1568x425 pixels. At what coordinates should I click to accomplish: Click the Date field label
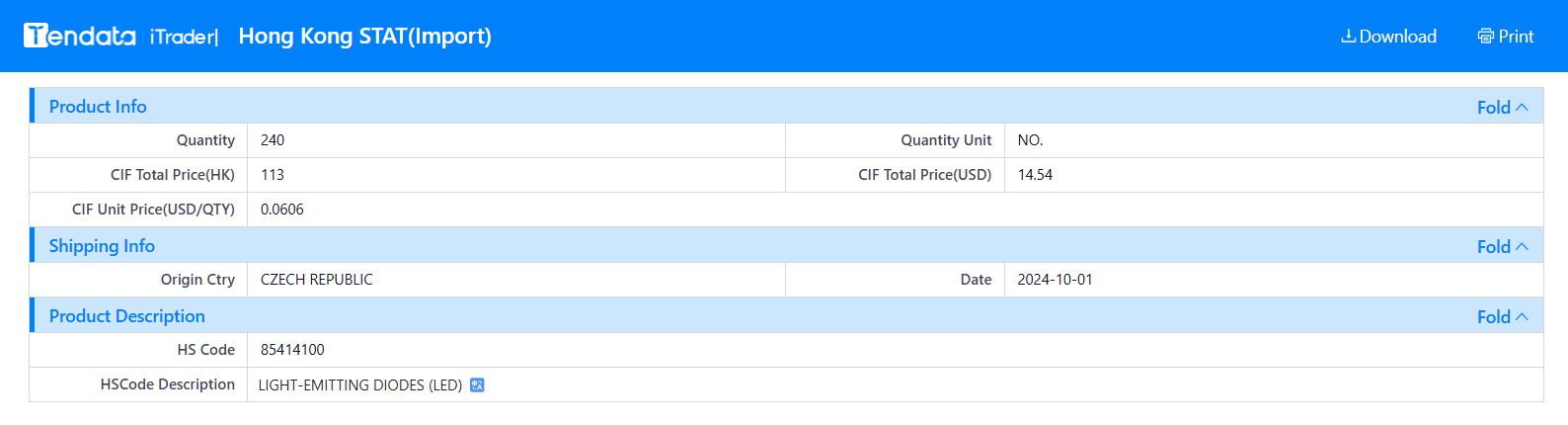click(976, 280)
